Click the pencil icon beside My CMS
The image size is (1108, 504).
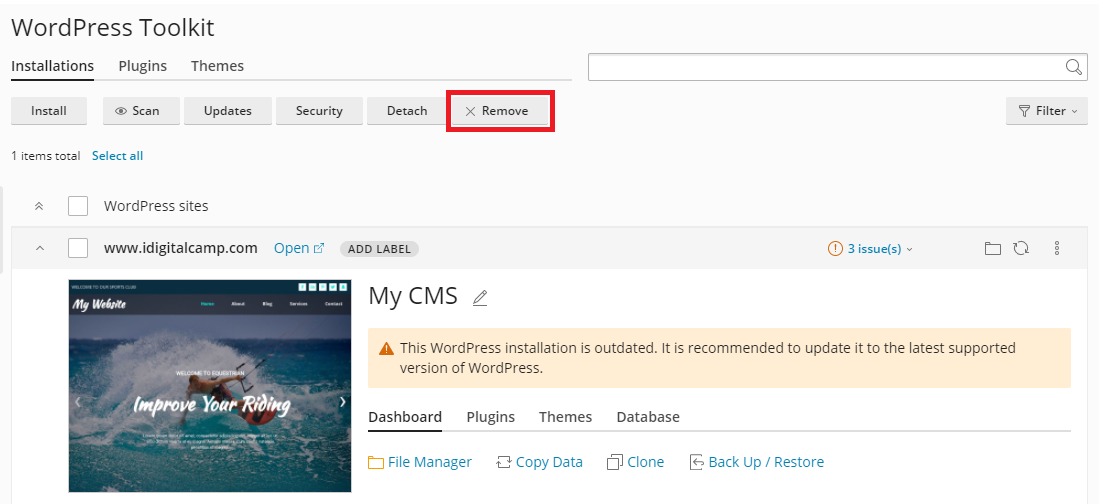[480, 298]
